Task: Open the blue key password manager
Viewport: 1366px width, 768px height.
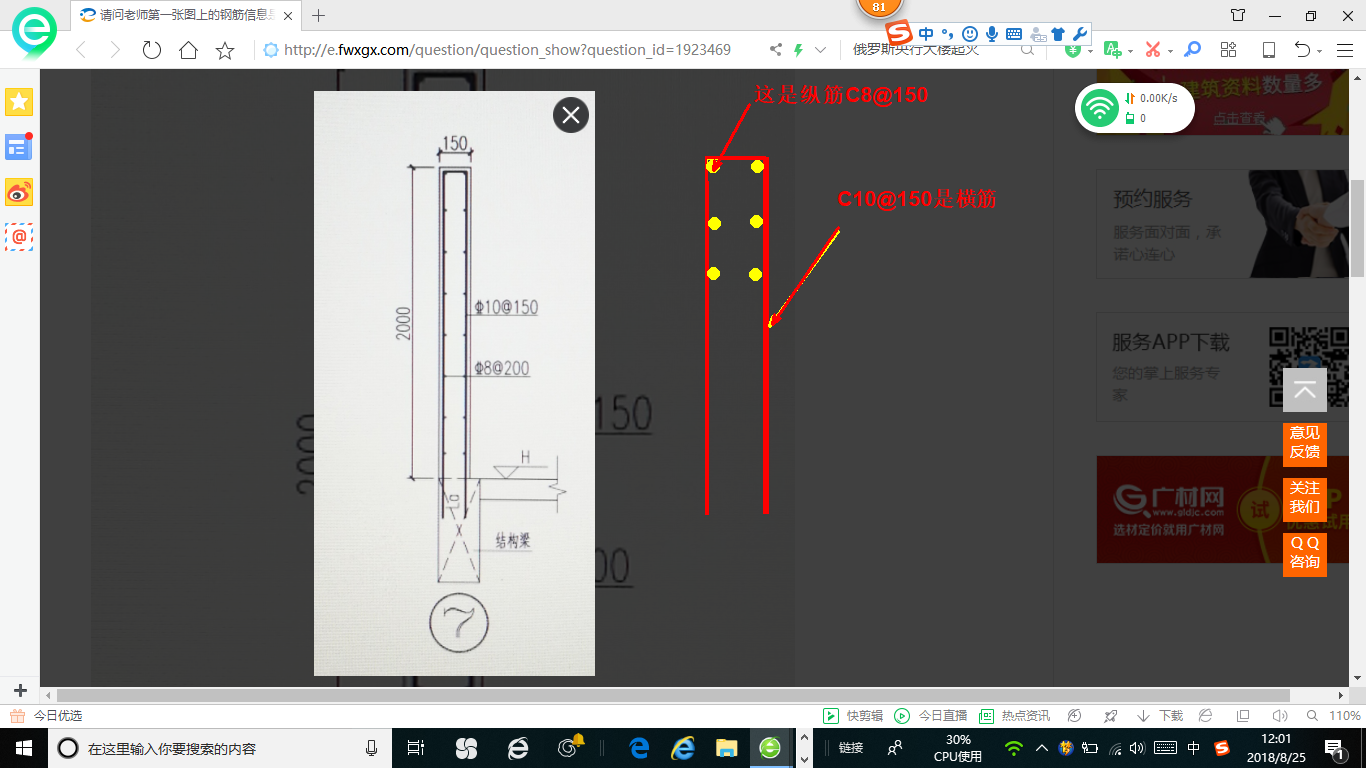Action: (x=1192, y=50)
